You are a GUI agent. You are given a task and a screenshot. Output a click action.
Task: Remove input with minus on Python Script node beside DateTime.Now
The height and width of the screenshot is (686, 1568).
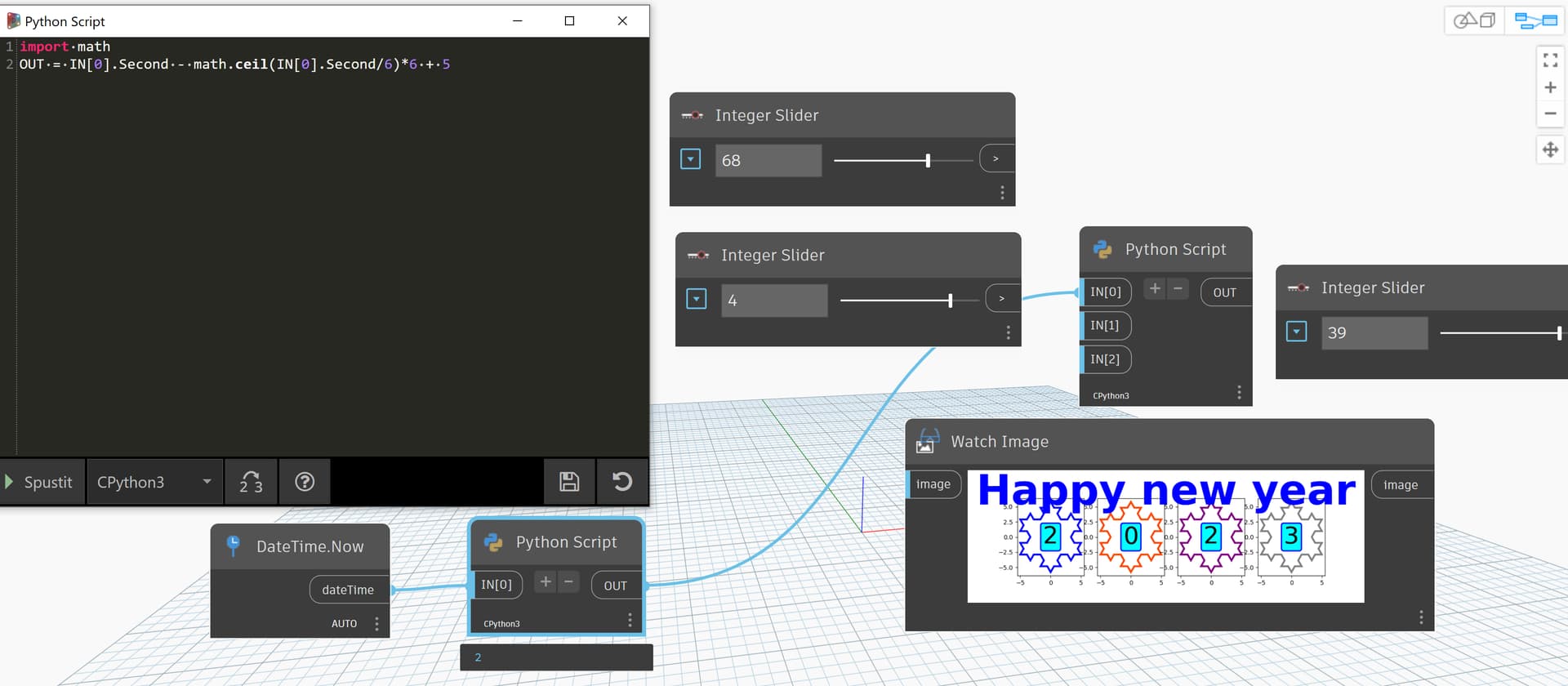[568, 581]
